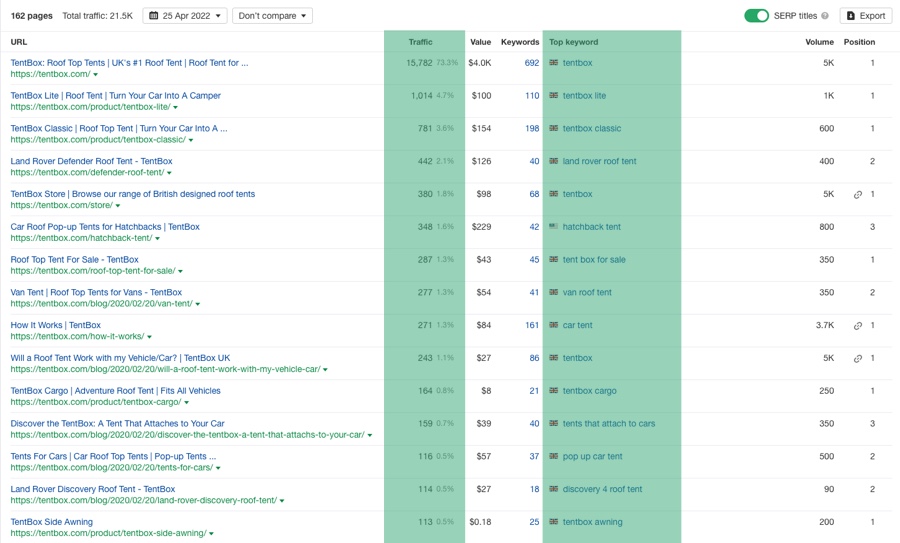The image size is (900, 543).
Task: Sort by the Value column header
Action: [480, 42]
